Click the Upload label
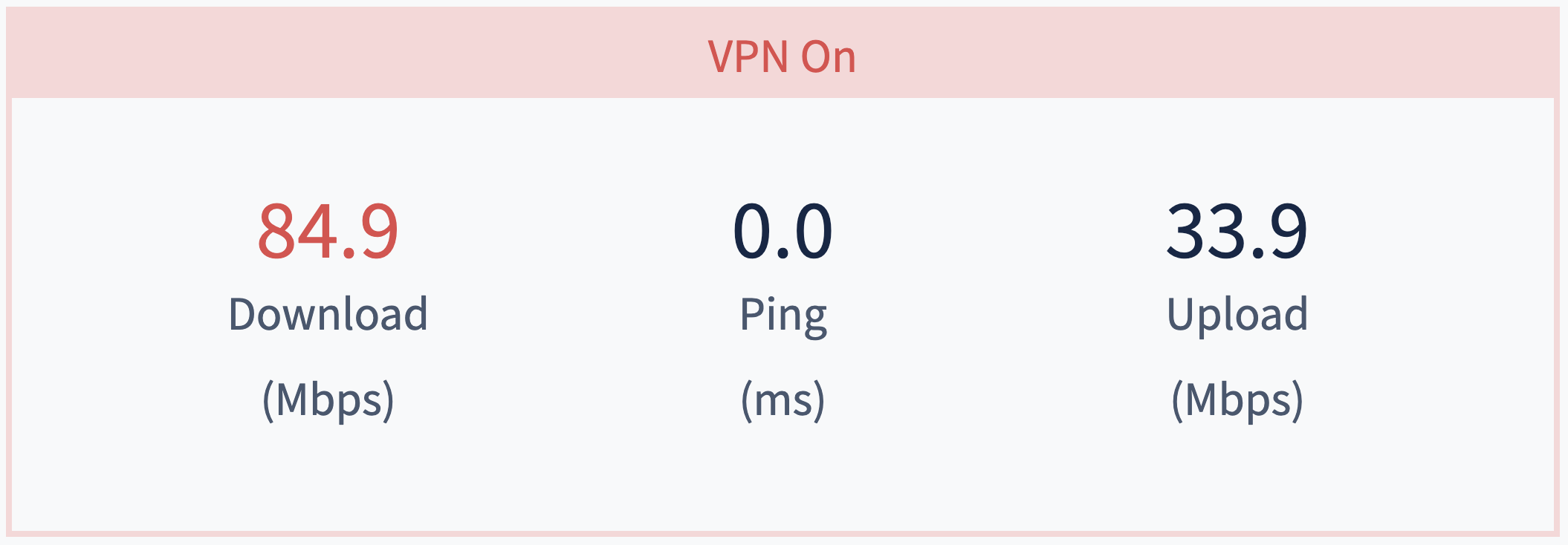1568x545 pixels. pos(1237,316)
